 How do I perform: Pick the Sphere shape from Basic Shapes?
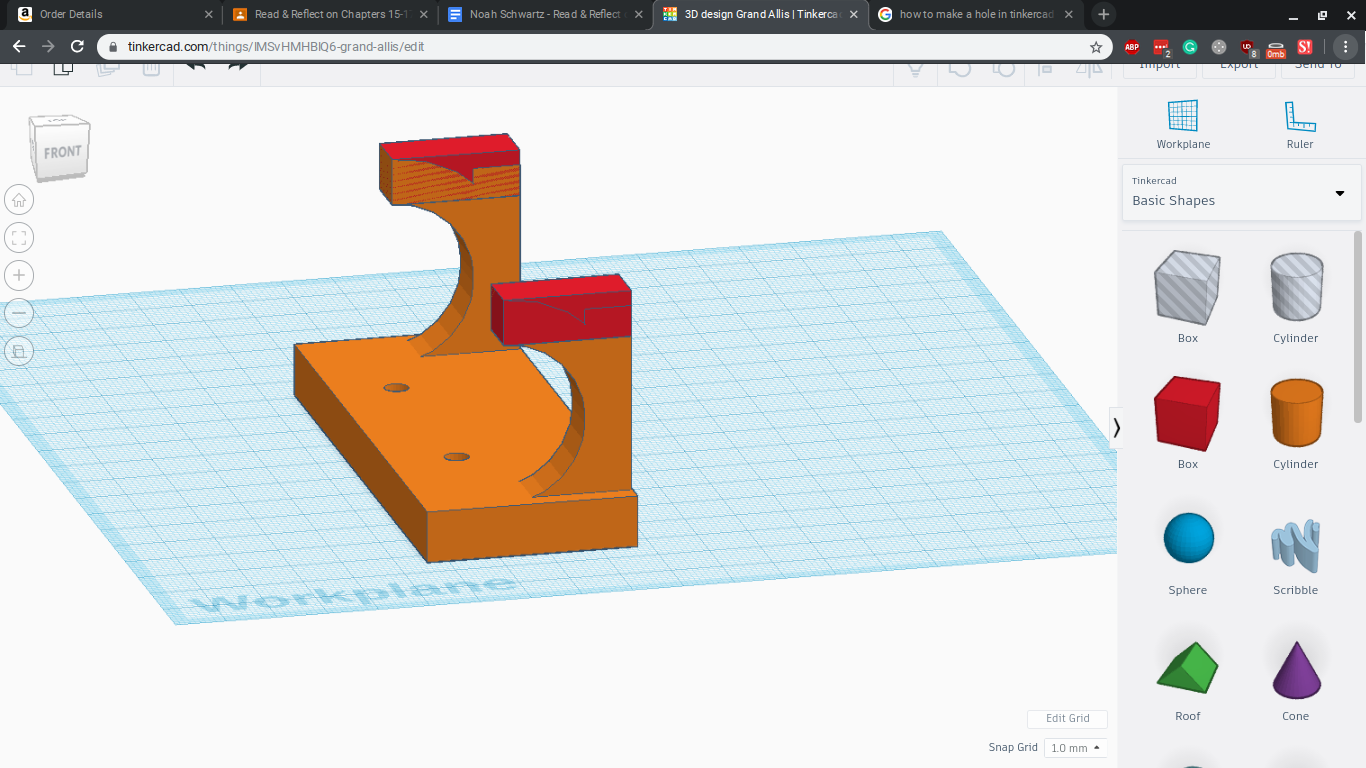point(1187,538)
